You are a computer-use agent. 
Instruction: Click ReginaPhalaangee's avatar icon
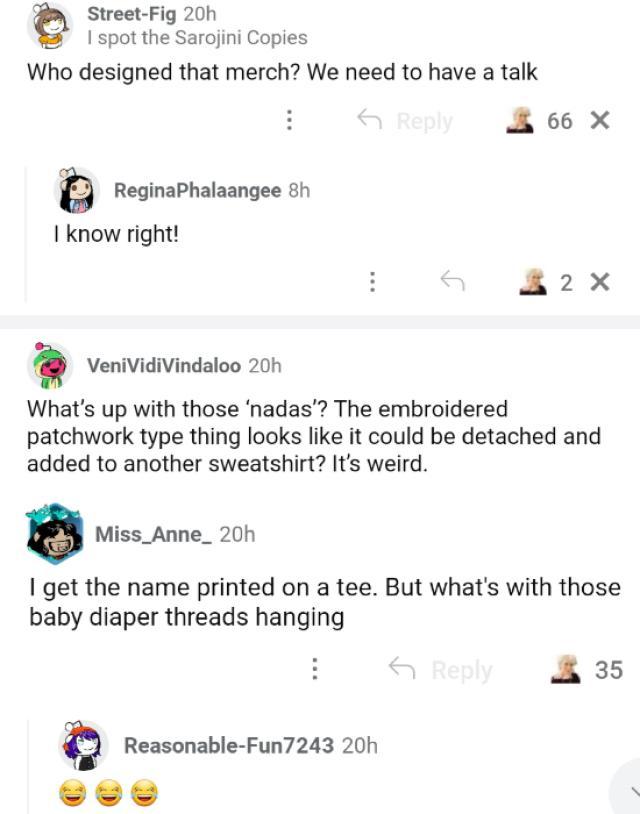click(x=76, y=190)
